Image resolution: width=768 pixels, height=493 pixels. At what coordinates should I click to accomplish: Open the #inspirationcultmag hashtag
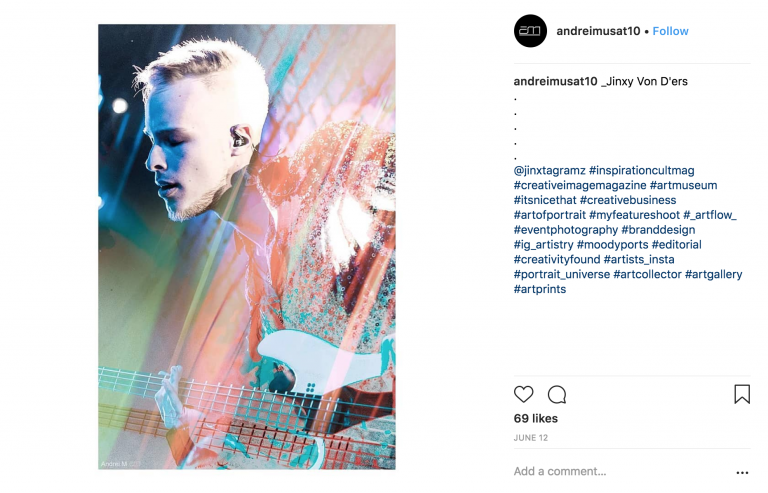tap(642, 170)
